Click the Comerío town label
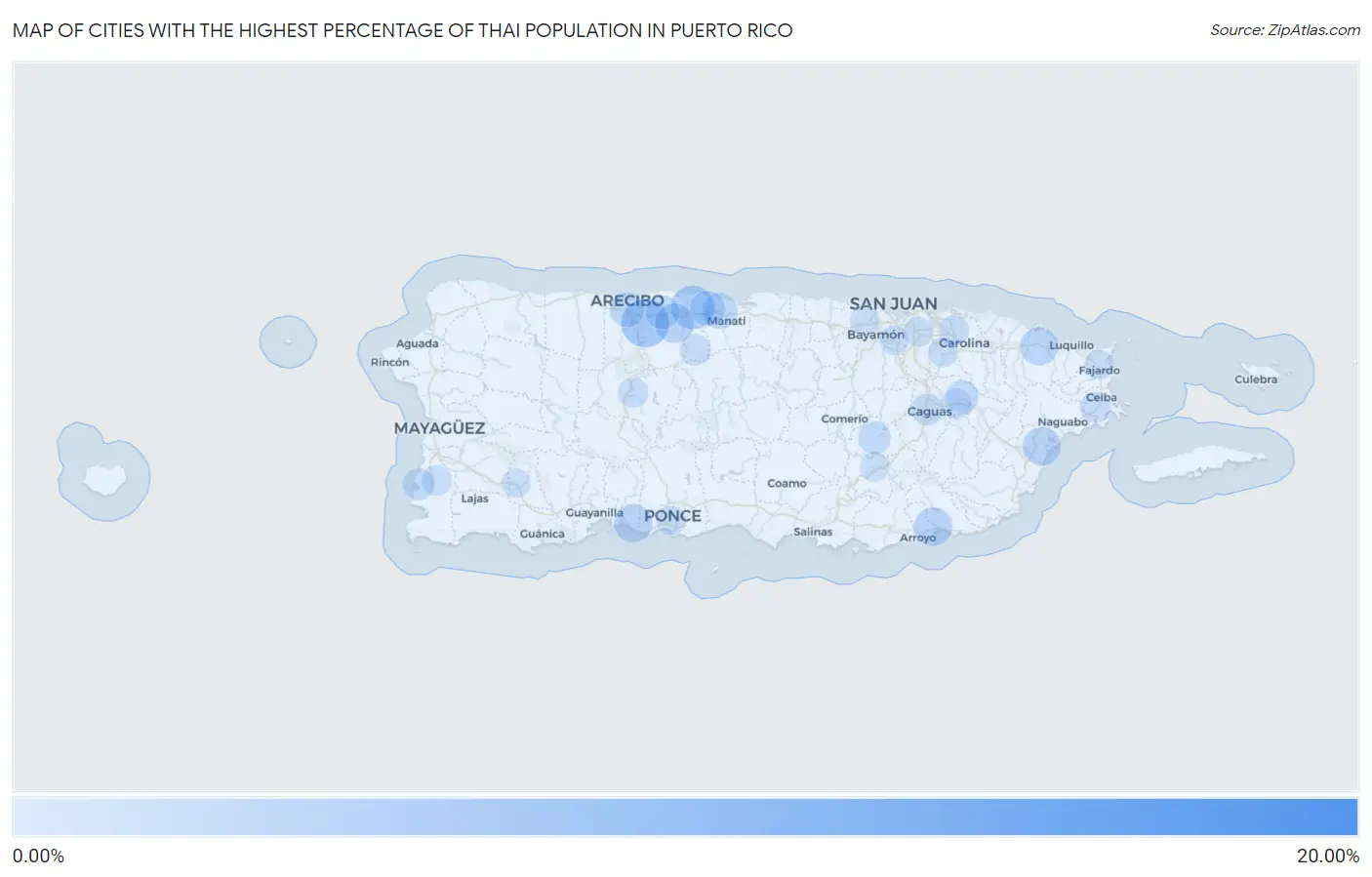Viewport: 1372px width, 877px height. [844, 419]
